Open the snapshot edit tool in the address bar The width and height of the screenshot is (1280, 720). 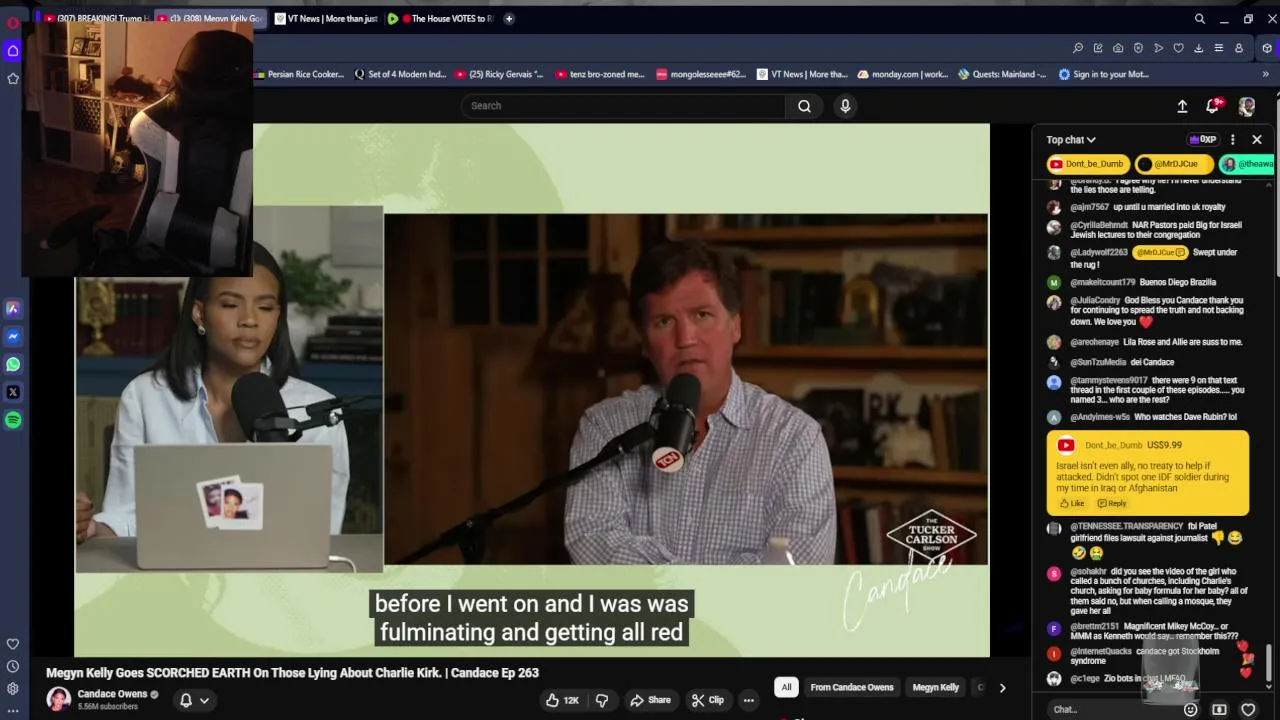click(1098, 48)
